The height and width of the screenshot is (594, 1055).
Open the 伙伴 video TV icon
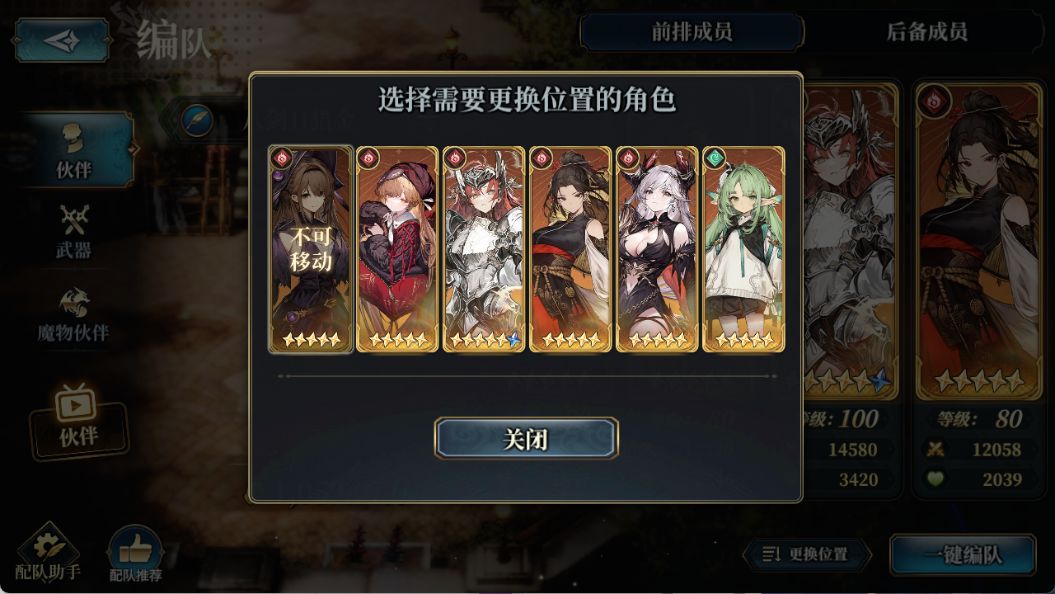point(77,418)
